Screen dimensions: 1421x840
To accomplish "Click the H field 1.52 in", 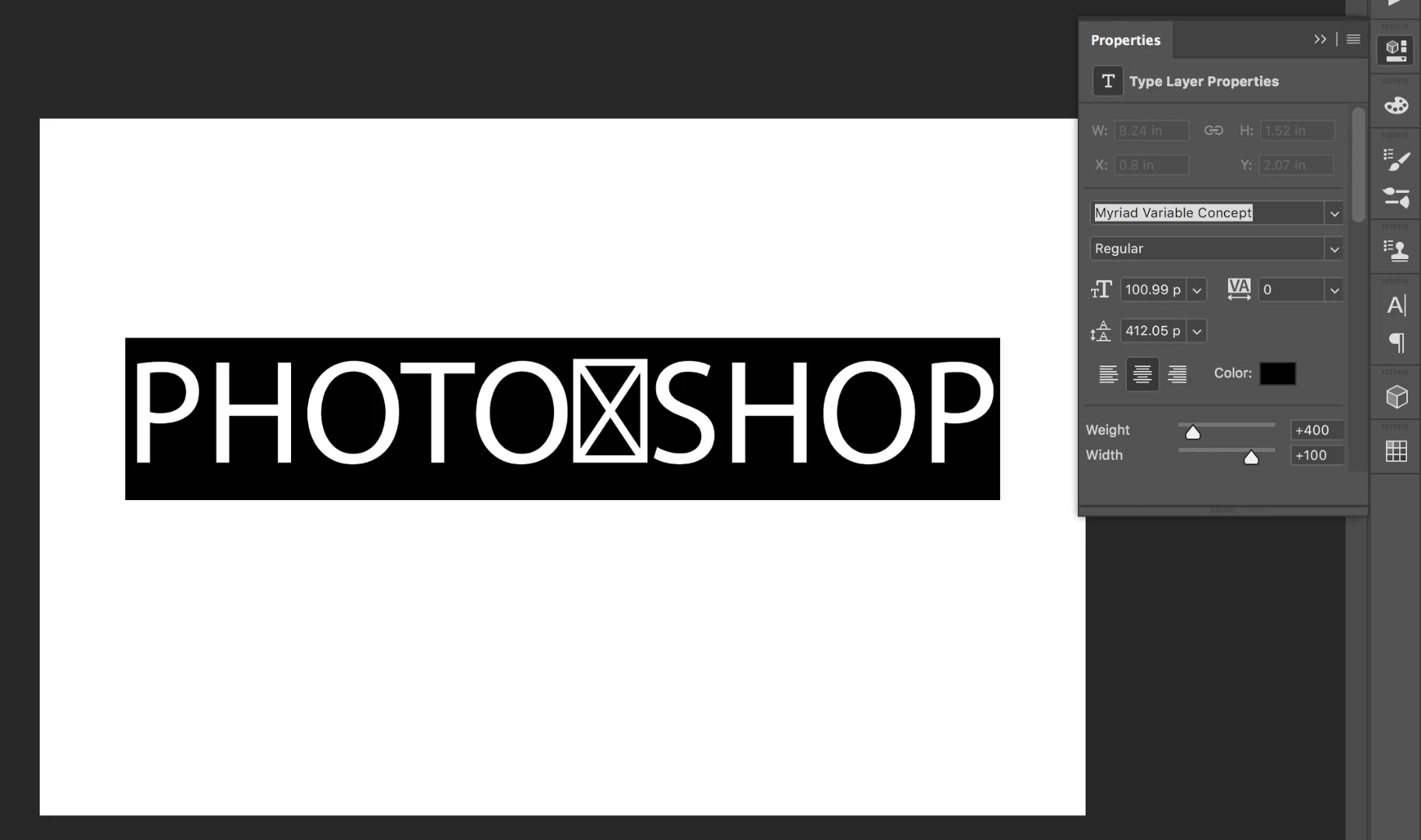I will [x=1297, y=131].
